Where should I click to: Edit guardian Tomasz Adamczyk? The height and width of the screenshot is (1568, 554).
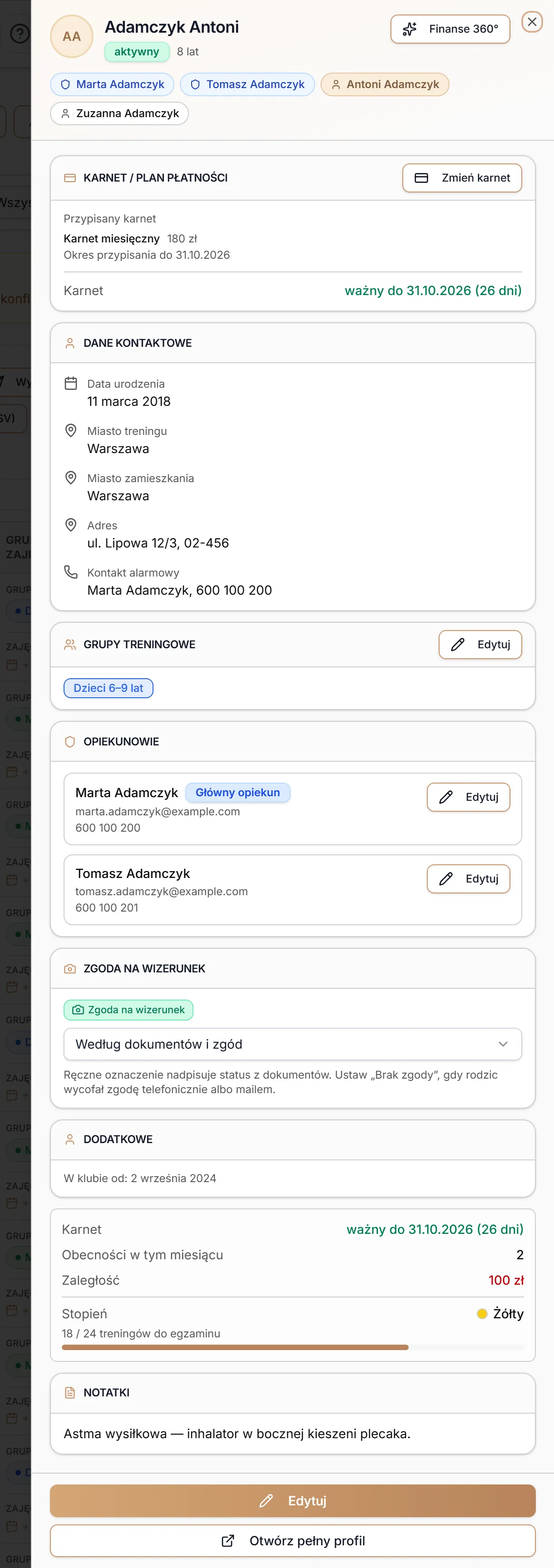click(468, 879)
